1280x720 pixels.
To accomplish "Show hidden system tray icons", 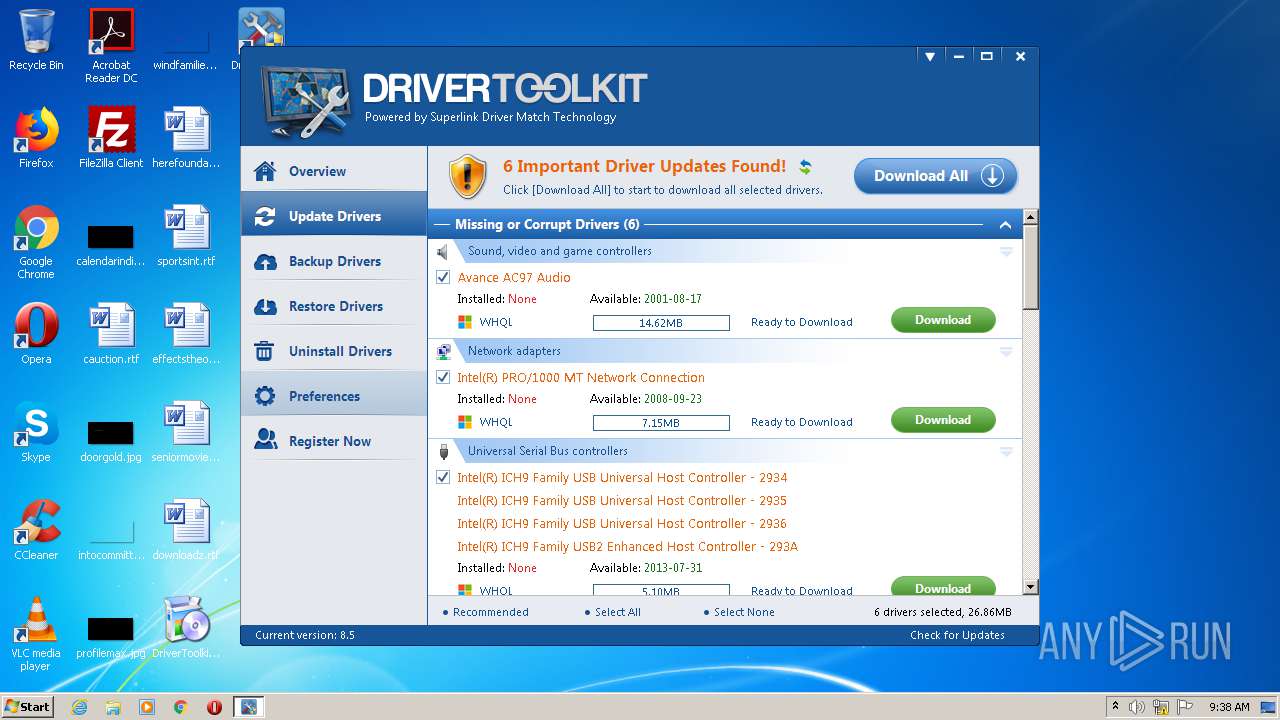I will [1114, 707].
